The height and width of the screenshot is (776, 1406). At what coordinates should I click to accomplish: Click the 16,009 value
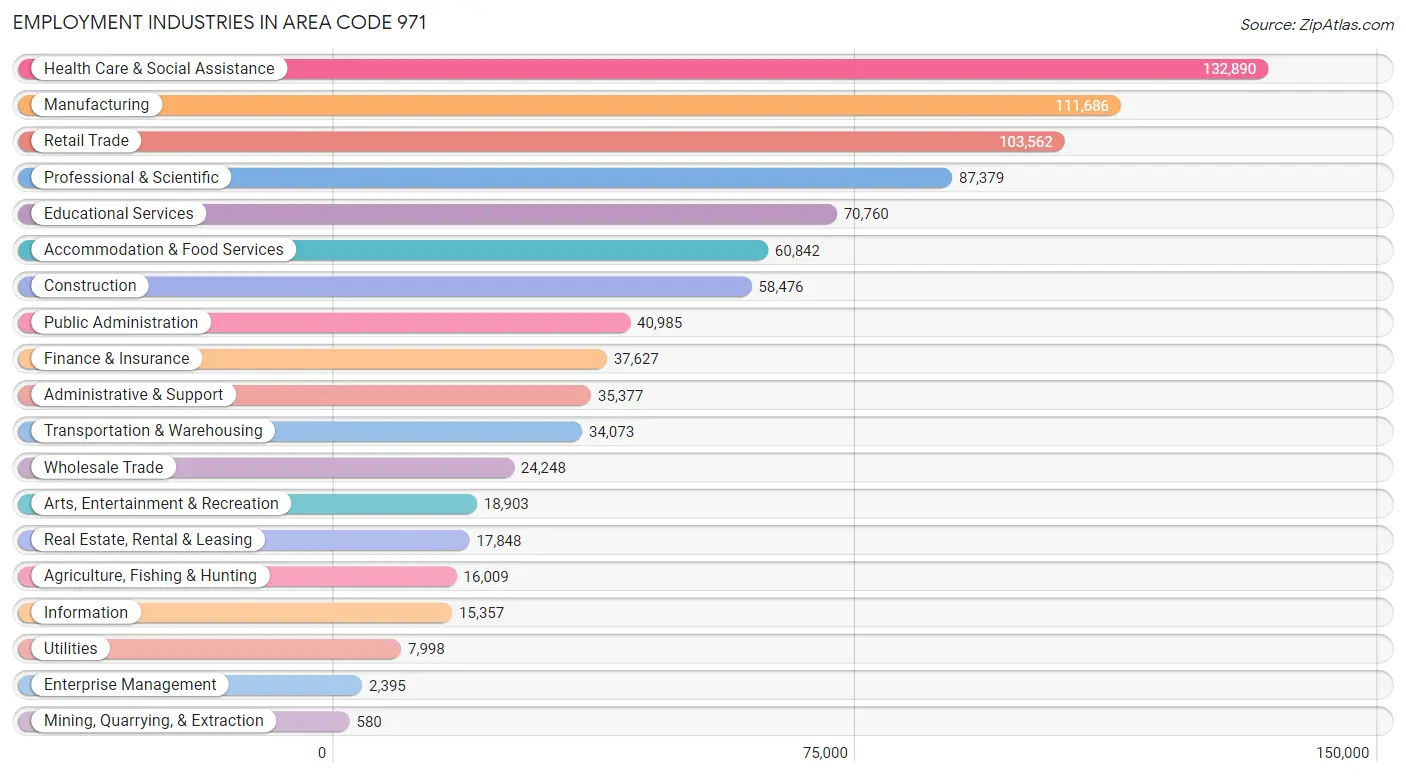[486, 577]
